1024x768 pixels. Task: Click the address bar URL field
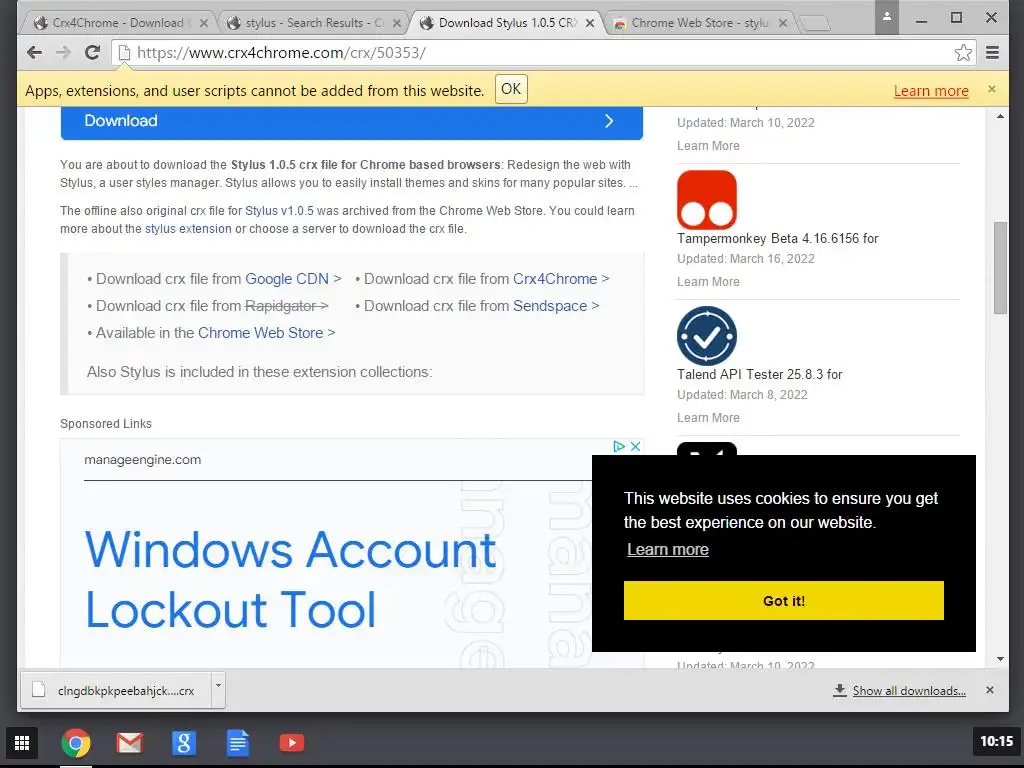[x=542, y=53]
